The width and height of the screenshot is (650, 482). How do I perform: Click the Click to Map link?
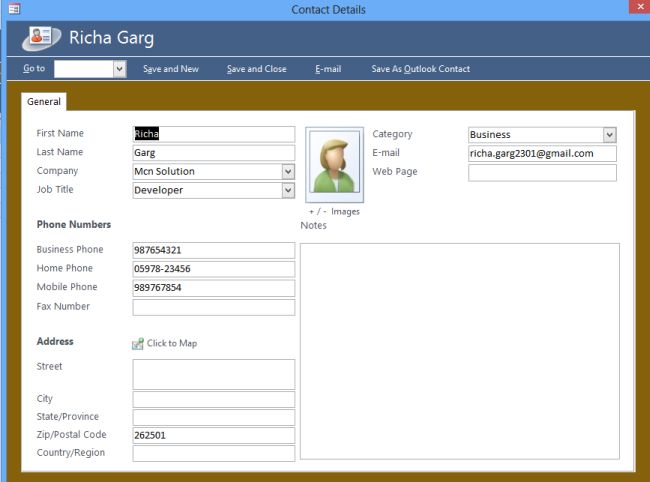click(x=172, y=343)
